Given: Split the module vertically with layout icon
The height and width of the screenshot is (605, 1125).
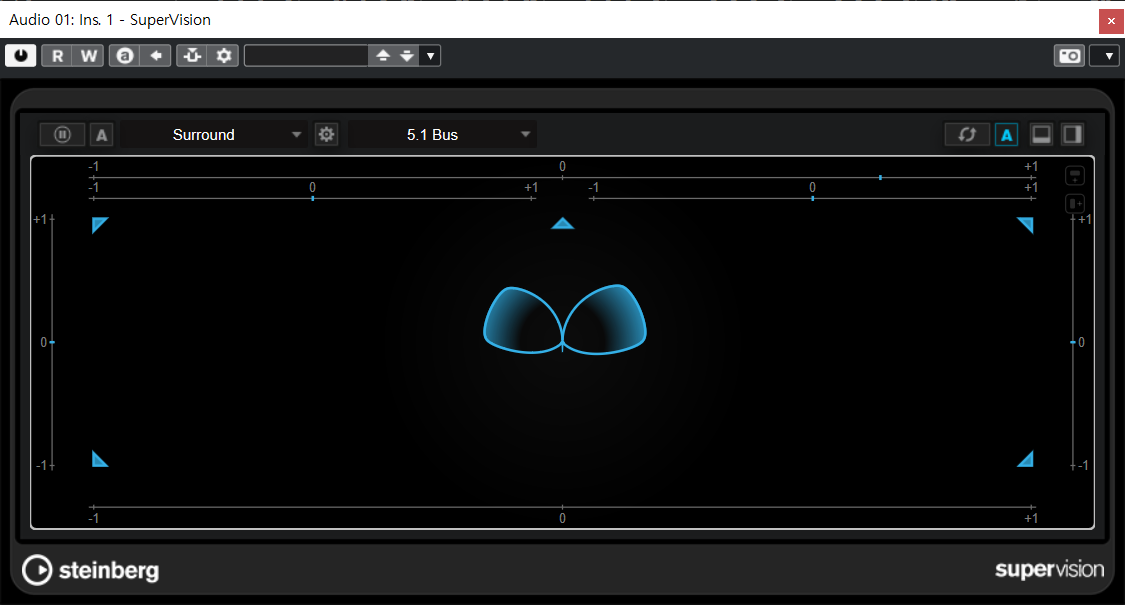Looking at the screenshot, I should (1072, 134).
